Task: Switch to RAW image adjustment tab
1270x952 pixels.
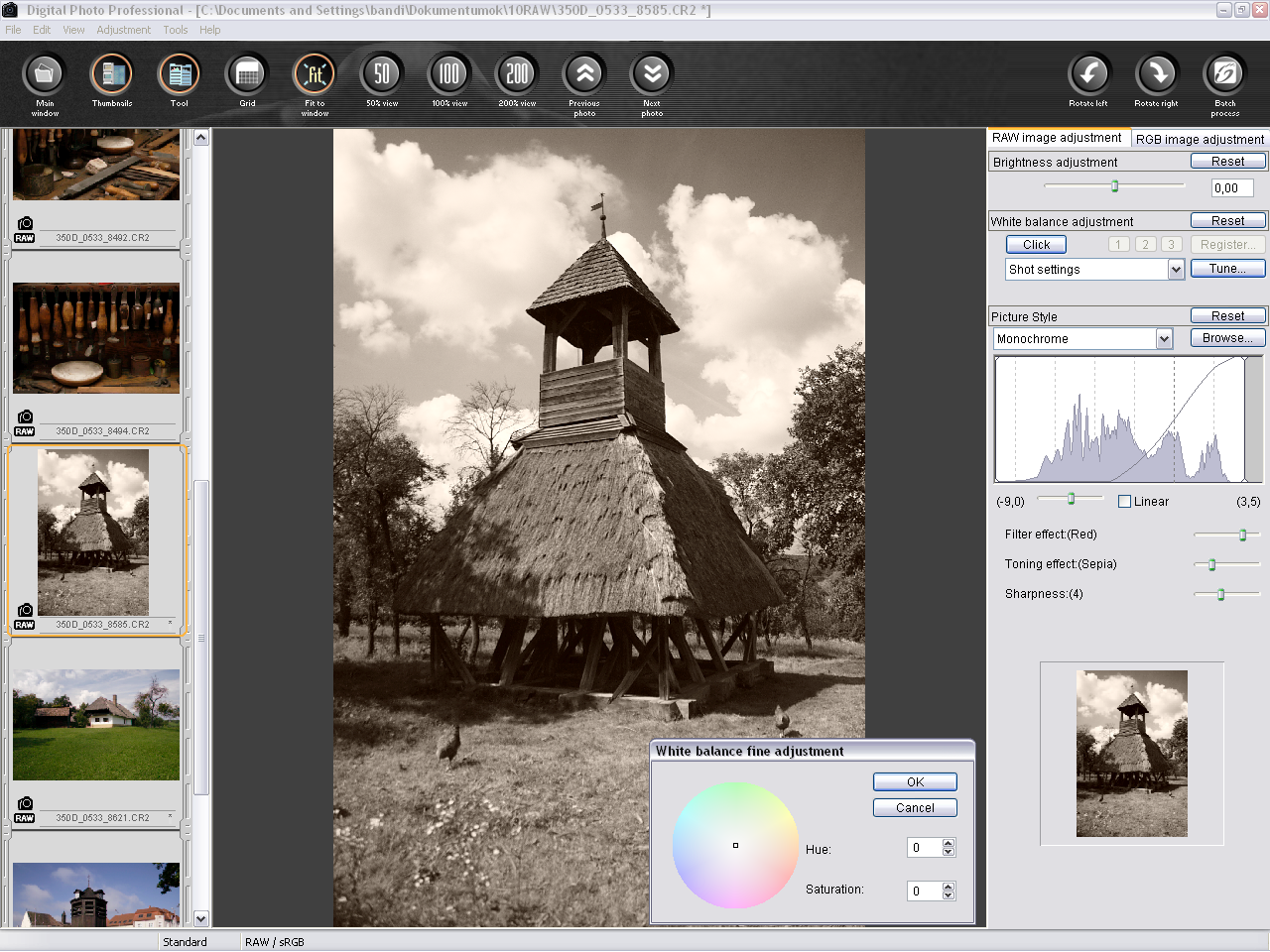Action: click(x=1057, y=138)
